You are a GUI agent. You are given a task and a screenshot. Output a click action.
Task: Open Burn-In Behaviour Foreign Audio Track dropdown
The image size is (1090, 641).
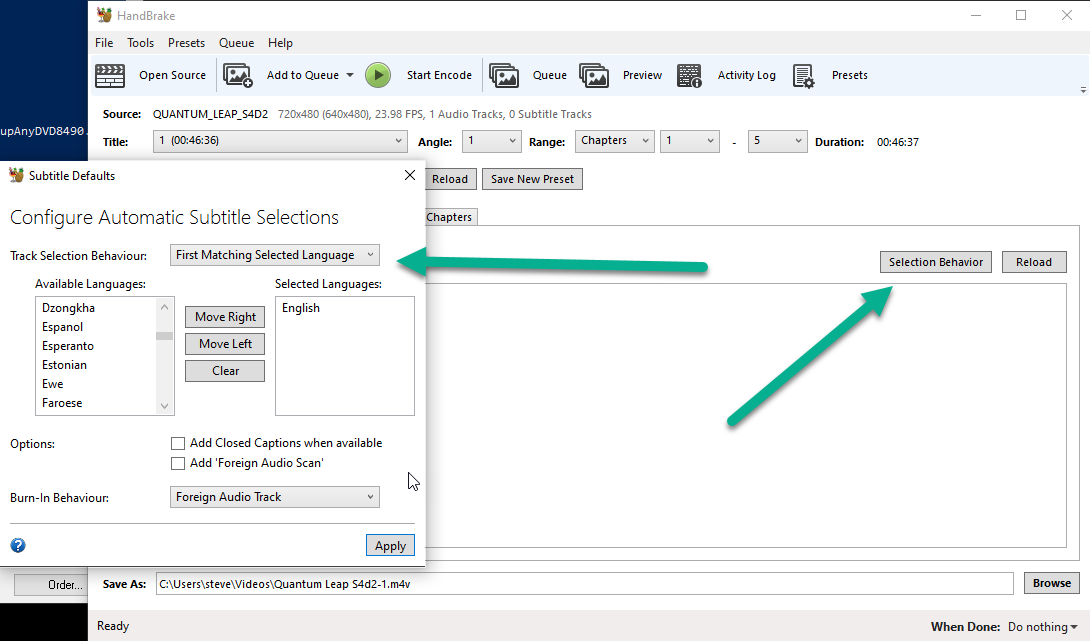tap(275, 497)
